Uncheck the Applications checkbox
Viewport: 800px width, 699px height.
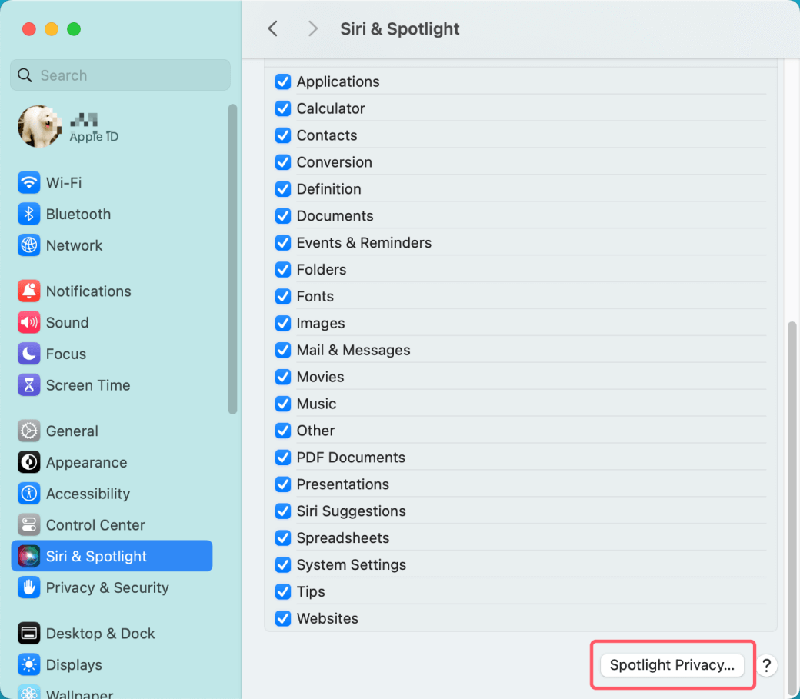pyautogui.click(x=283, y=82)
